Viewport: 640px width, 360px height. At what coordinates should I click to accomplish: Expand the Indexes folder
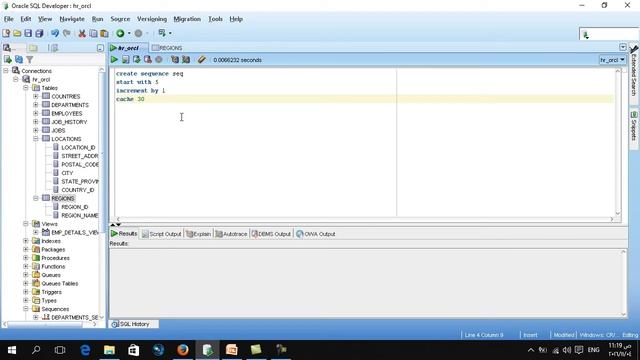click(x=26, y=241)
